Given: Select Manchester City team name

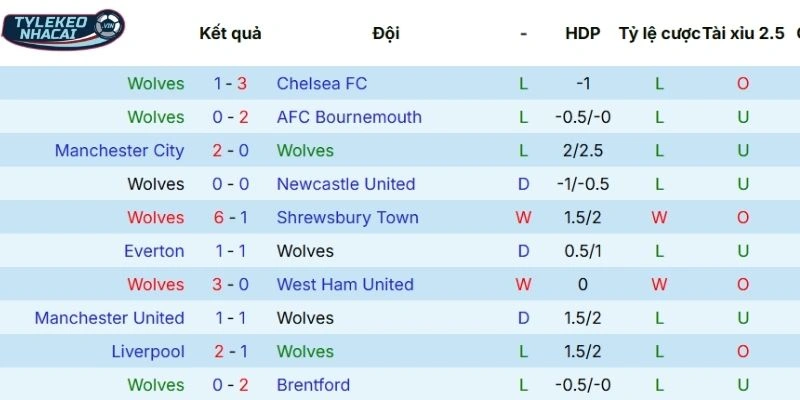Looking at the screenshot, I should point(119,151).
